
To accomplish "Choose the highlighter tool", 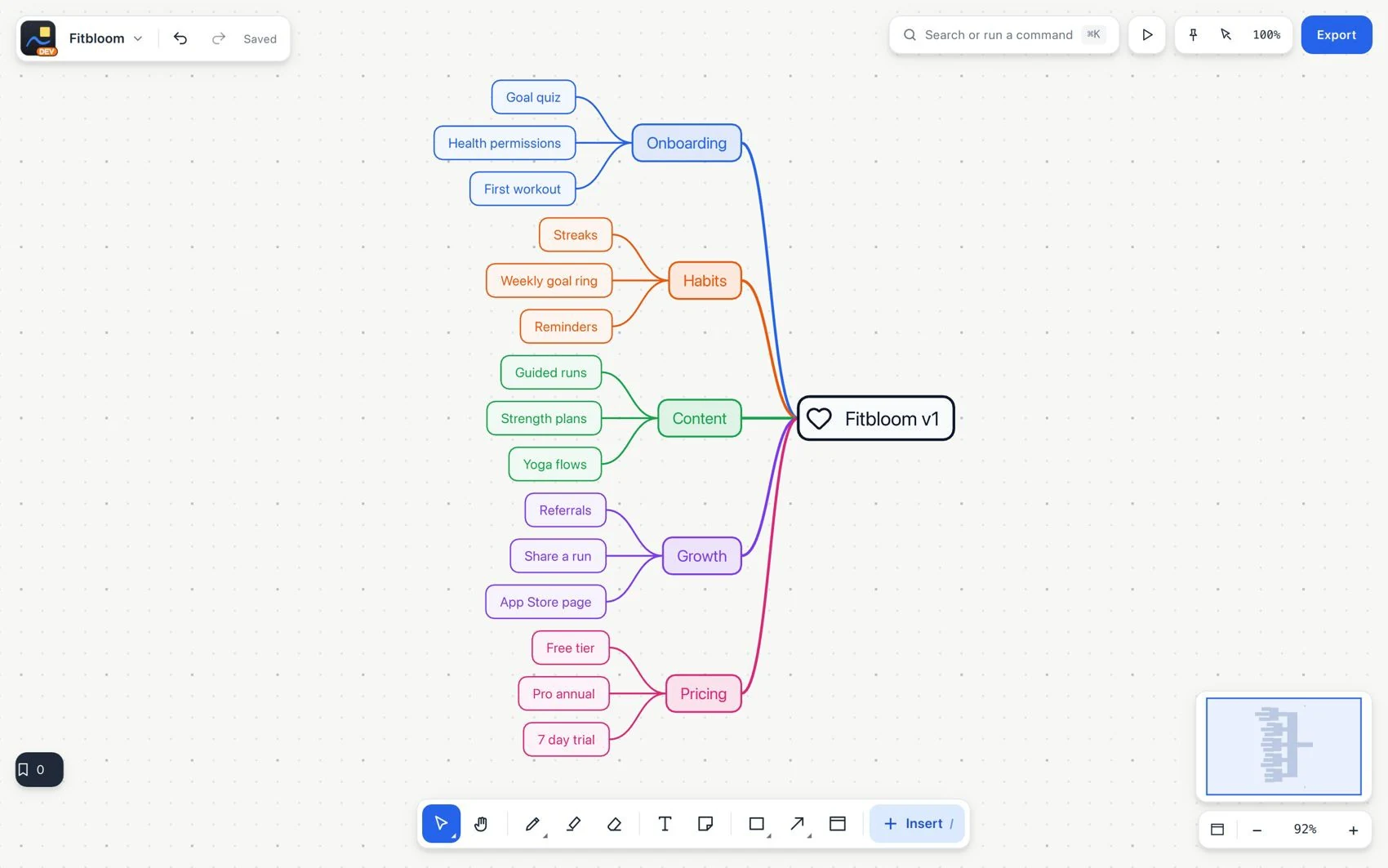I will click(573, 823).
